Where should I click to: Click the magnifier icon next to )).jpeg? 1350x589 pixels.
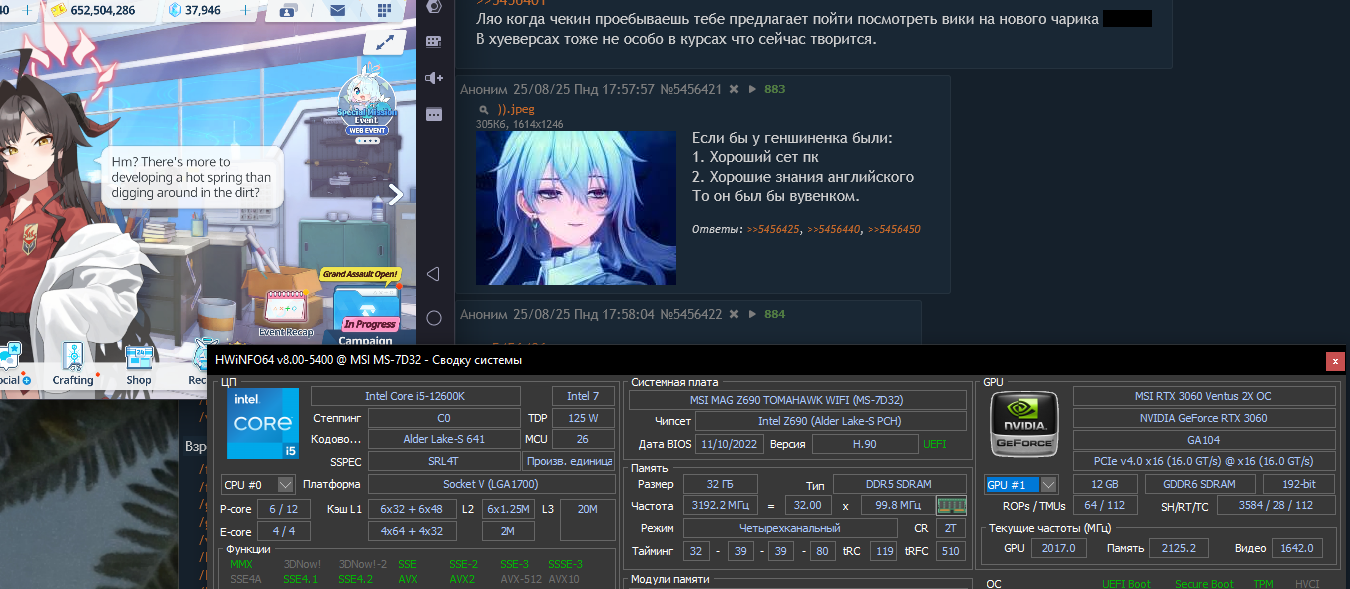pos(484,109)
